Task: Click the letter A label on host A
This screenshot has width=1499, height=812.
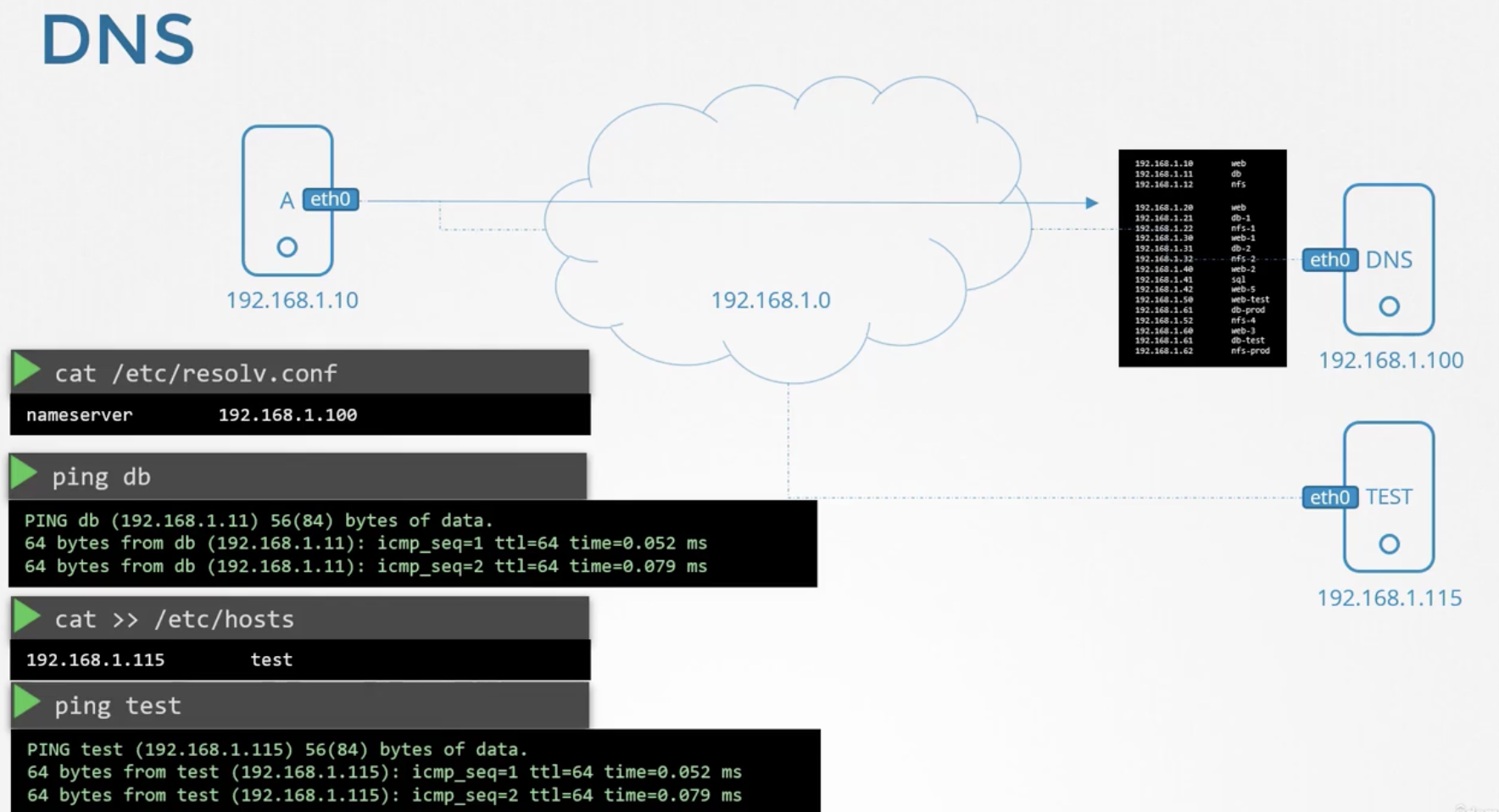Action: click(287, 201)
